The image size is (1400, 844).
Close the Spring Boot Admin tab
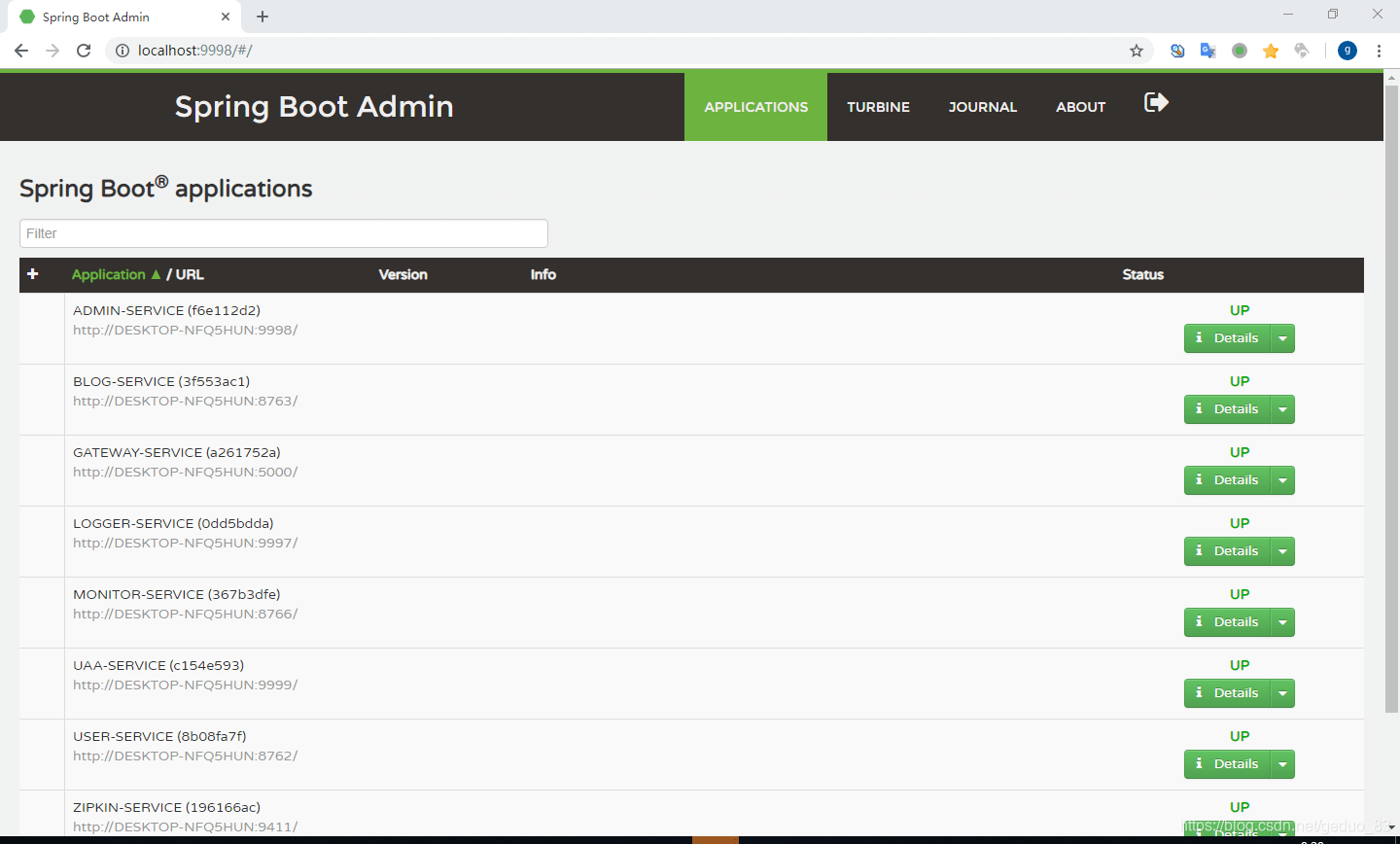[226, 17]
